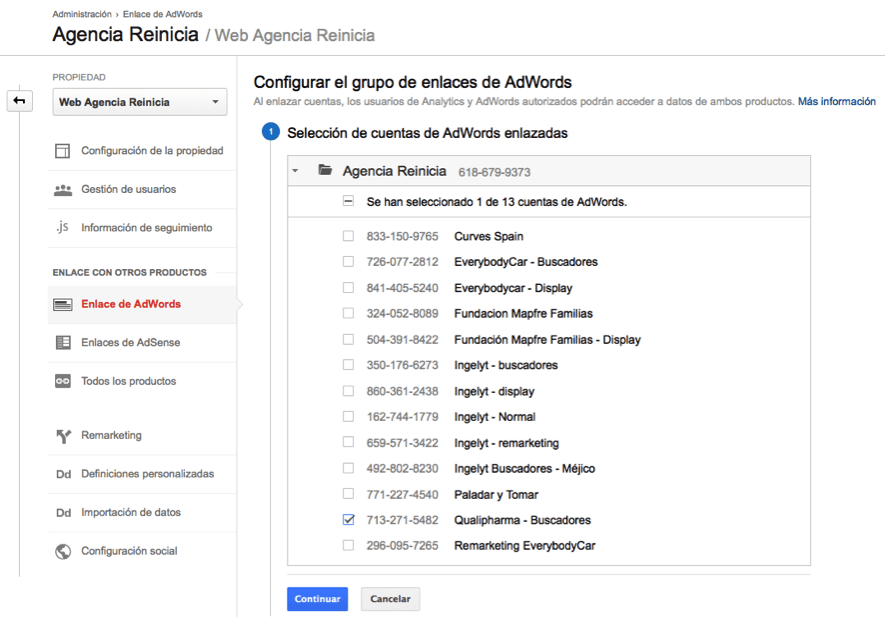The height and width of the screenshot is (617, 886).
Task: Open the Definiciones personalizadas menu item
Action: click(x=147, y=474)
